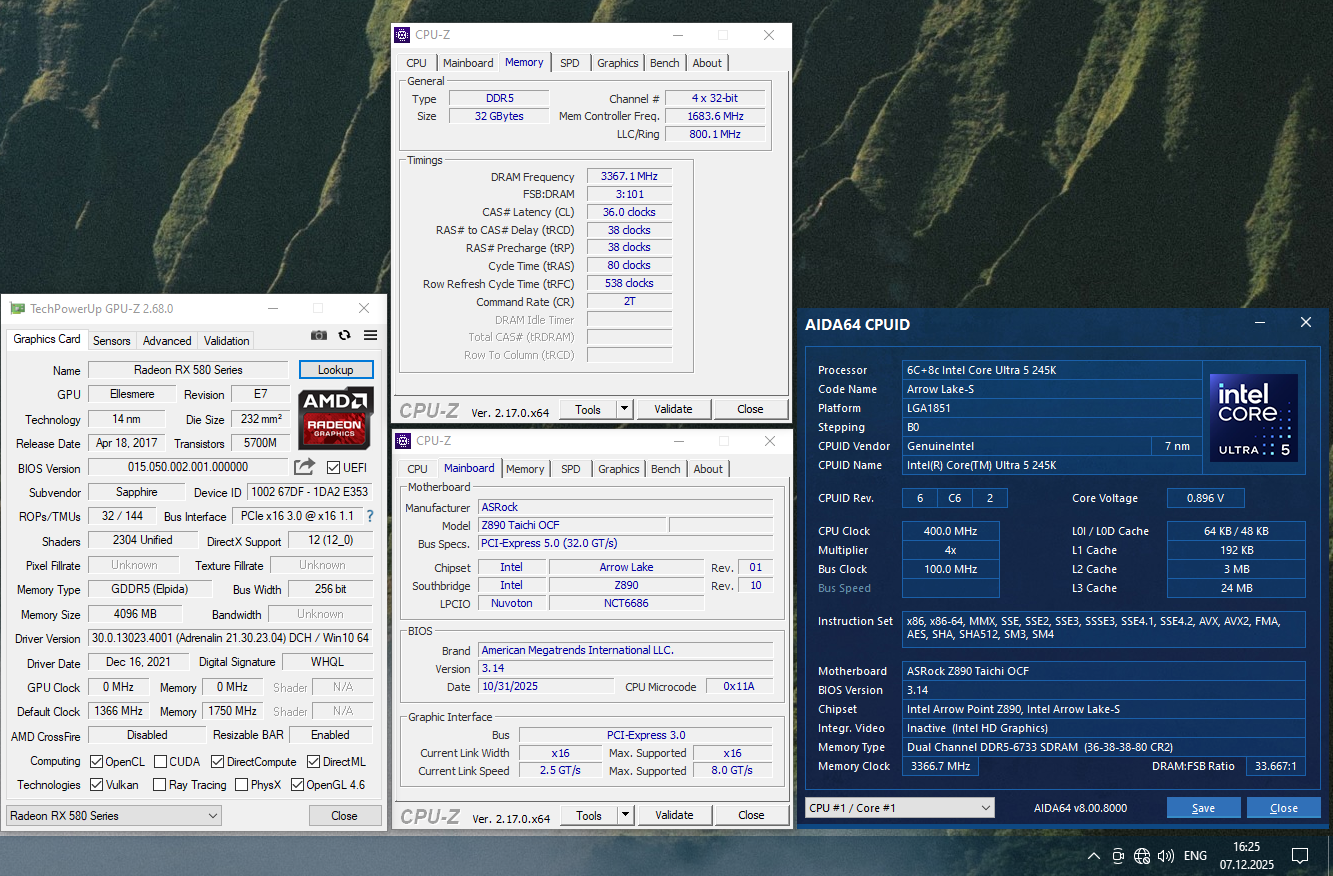Switch to the Sensors tab in GPU-Z
The height and width of the screenshot is (876, 1333).
click(112, 340)
